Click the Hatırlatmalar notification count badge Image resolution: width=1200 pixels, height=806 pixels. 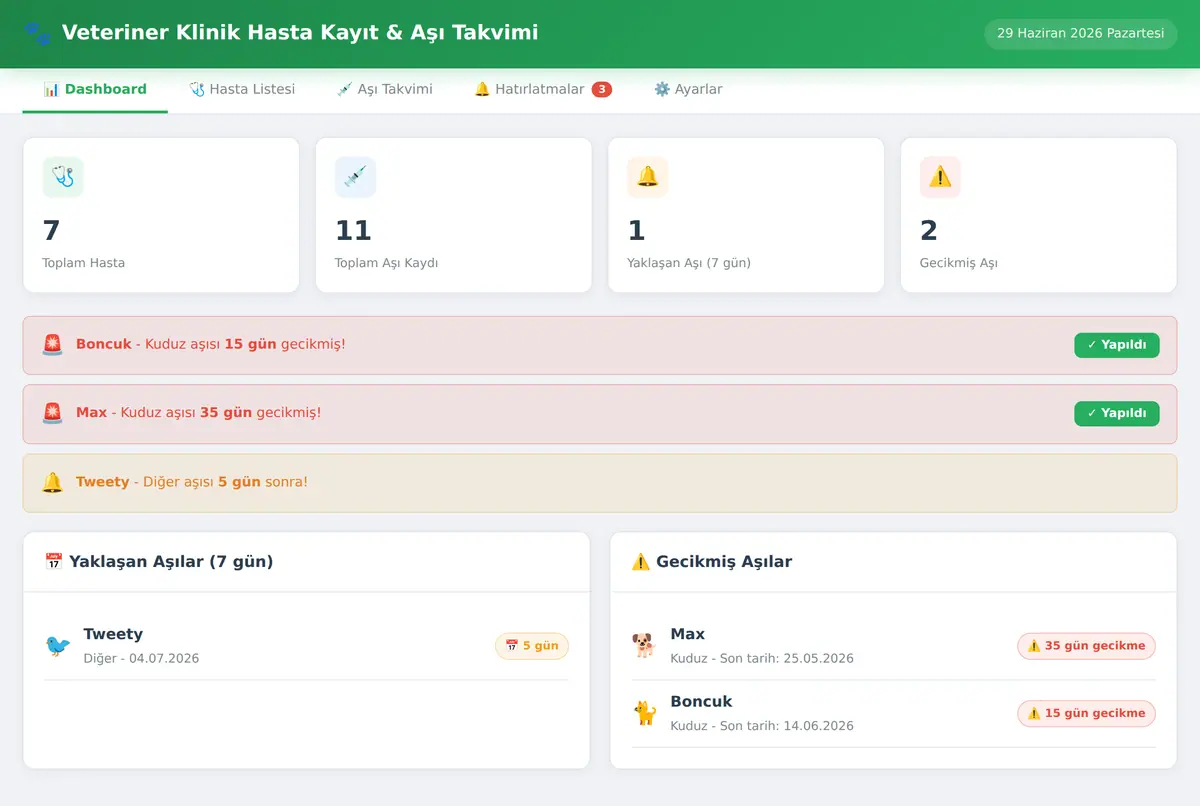[602, 90]
